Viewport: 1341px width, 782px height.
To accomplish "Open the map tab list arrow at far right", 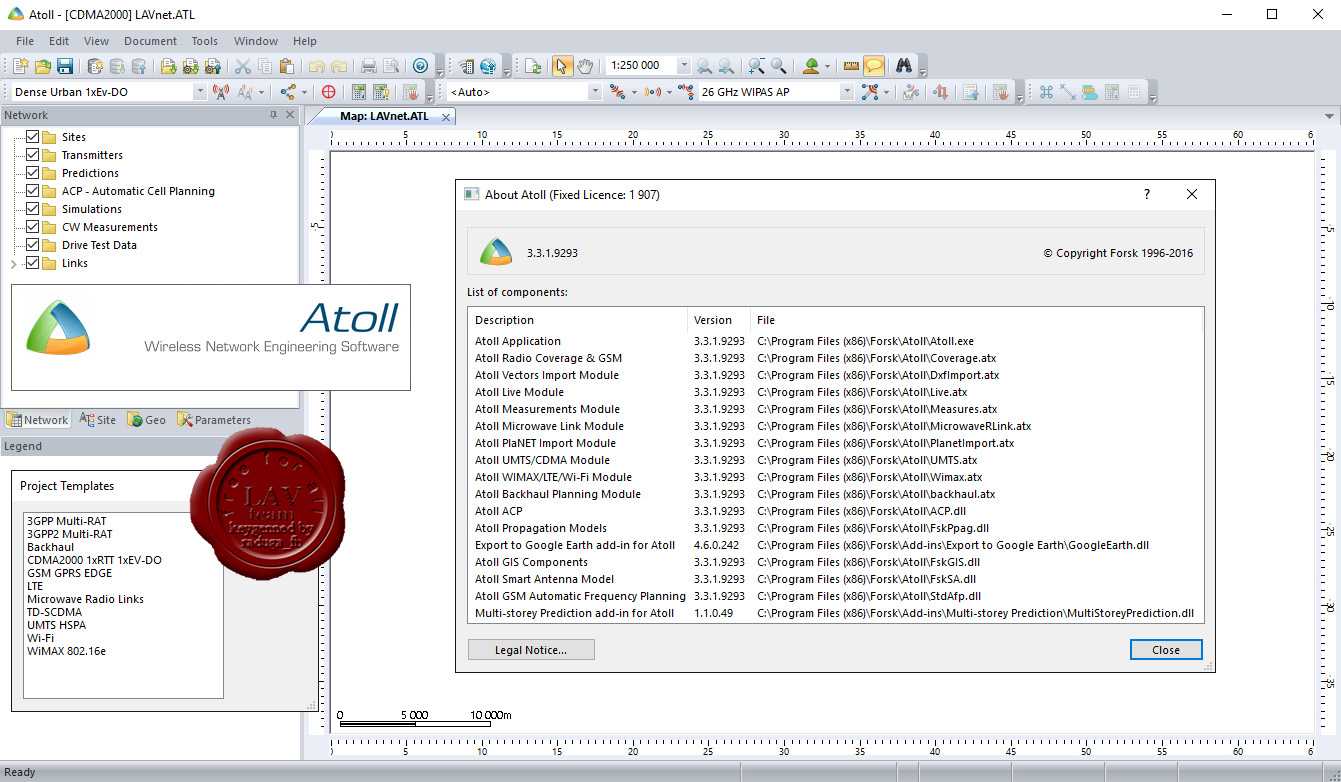I will point(1329,116).
